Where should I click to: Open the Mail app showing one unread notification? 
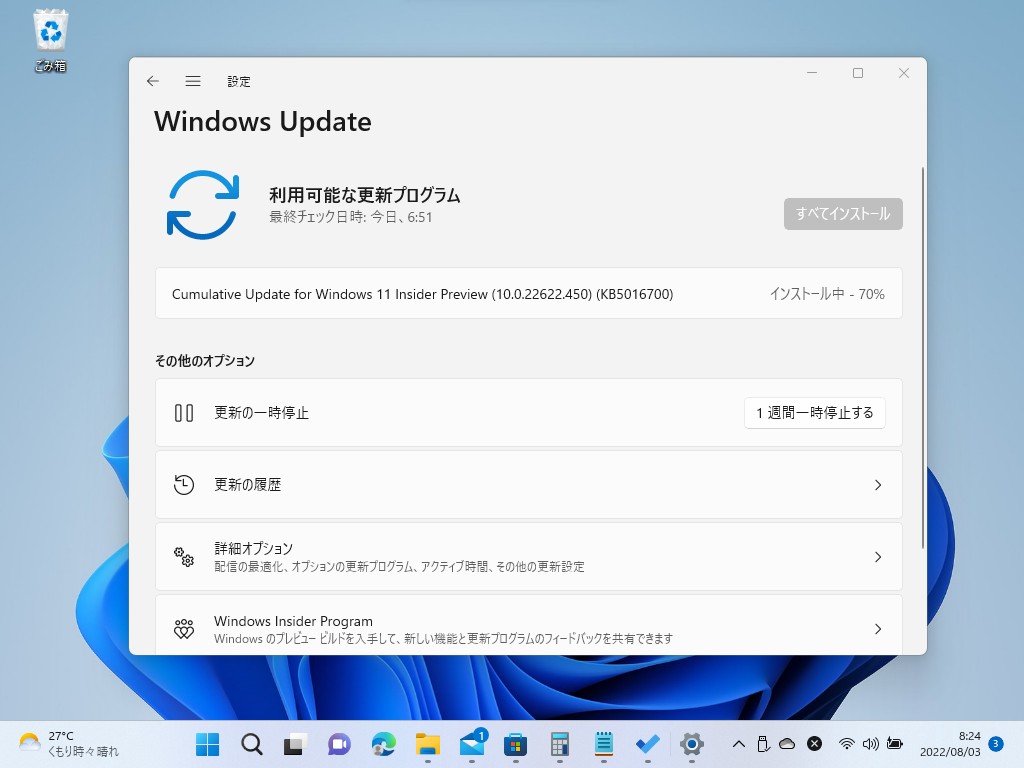coord(471,744)
